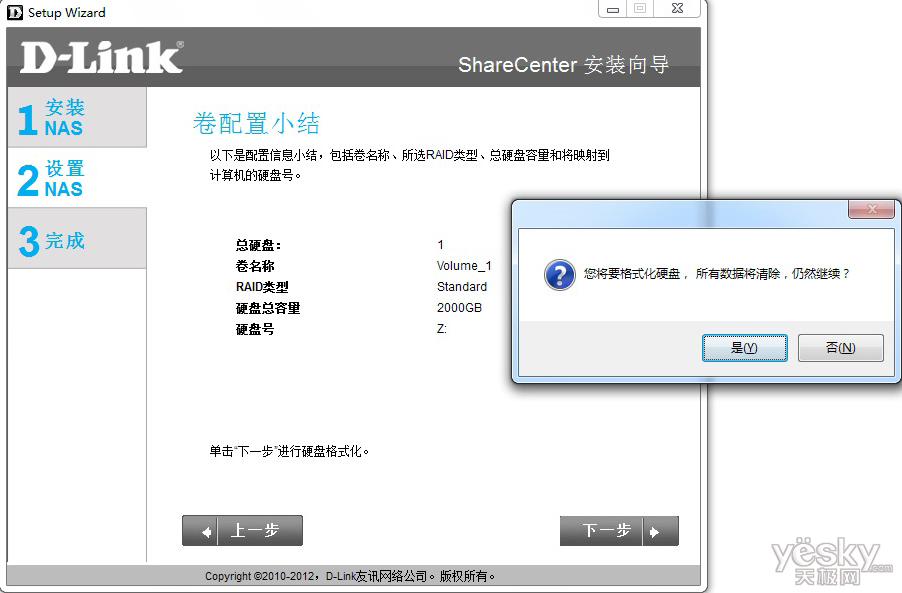Click the 卷名称 label
Viewport: 902px width, 593px height.
click(255, 266)
